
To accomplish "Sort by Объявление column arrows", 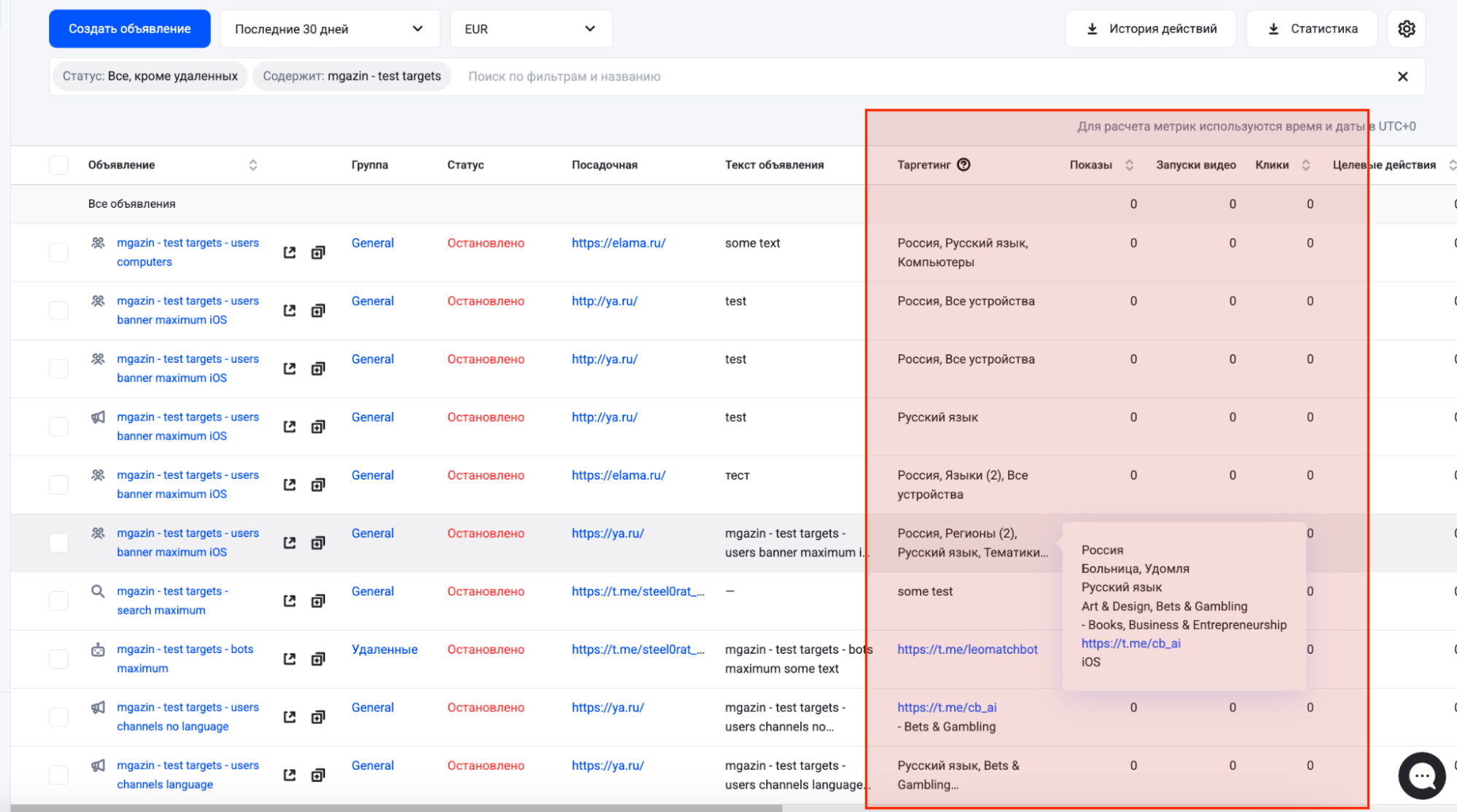I will tap(253, 165).
